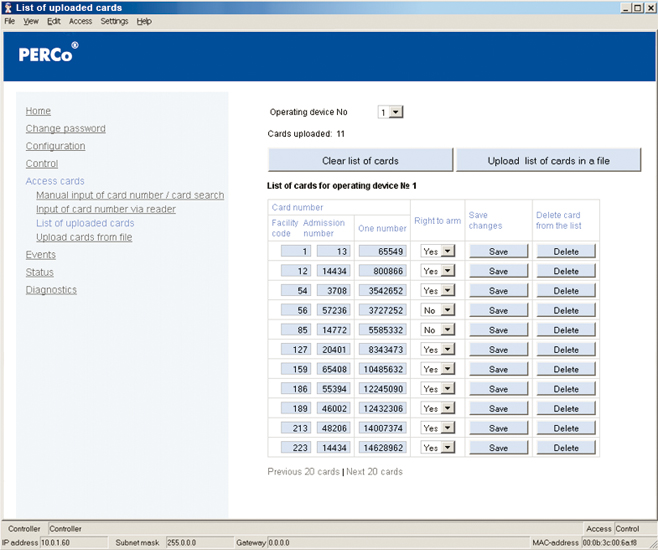
Task: Open the Access menu
Action: (x=80, y=21)
